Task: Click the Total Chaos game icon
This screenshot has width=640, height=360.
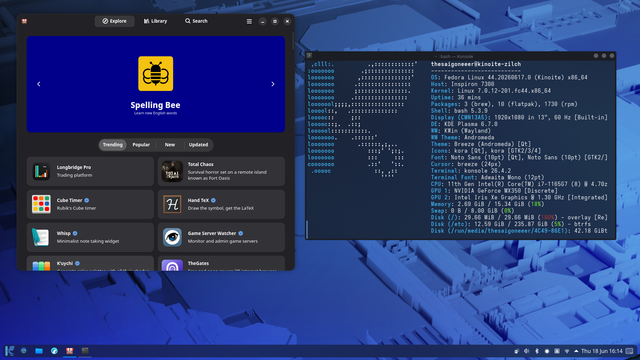Action: click(172, 171)
